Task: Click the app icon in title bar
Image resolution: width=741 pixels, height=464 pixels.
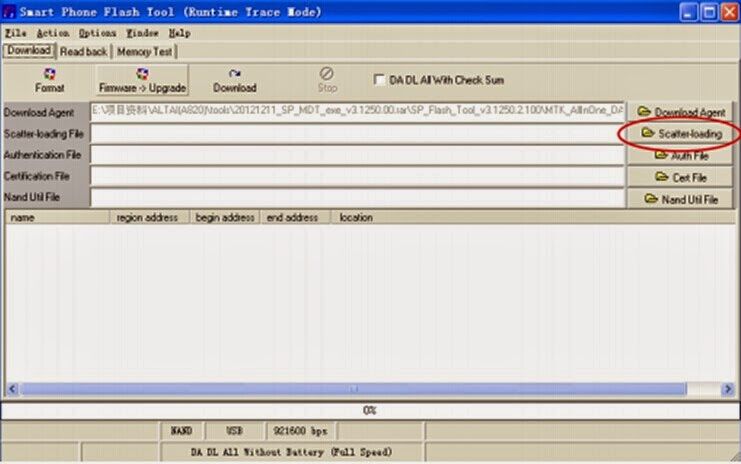Action: click(9, 11)
